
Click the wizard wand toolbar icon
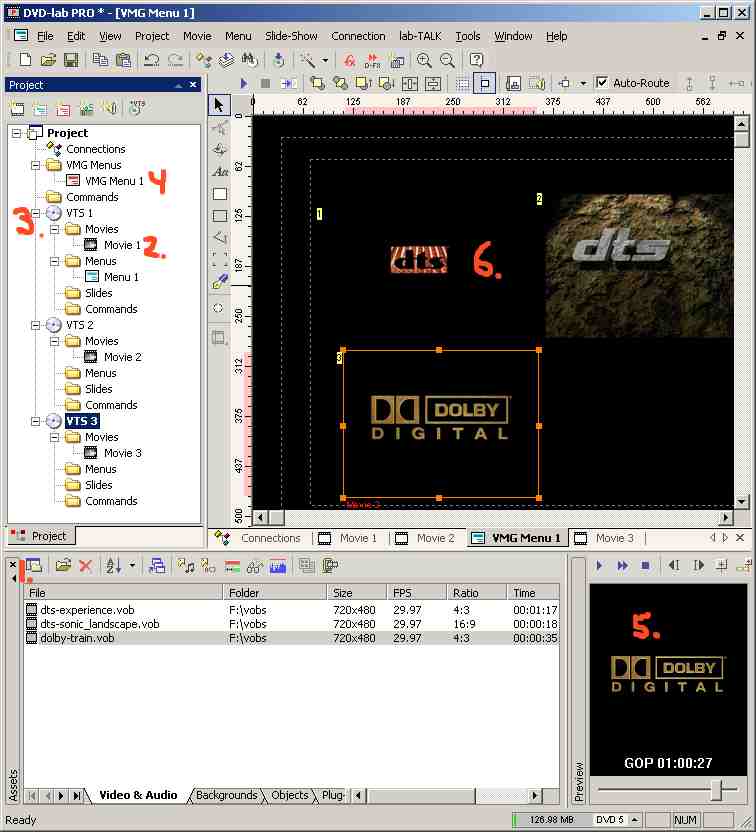pos(308,60)
